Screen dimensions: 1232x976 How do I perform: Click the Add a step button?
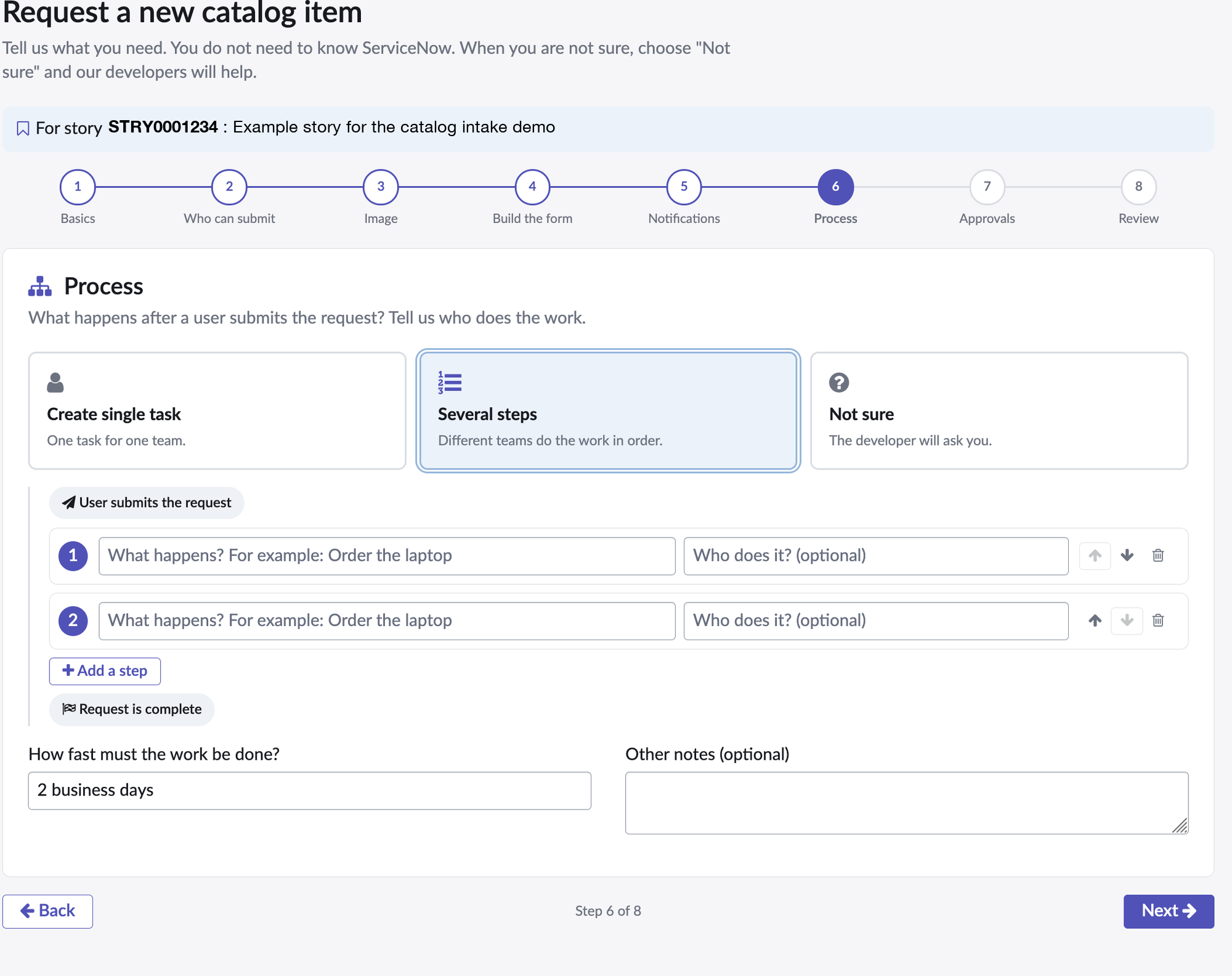point(105,671)
